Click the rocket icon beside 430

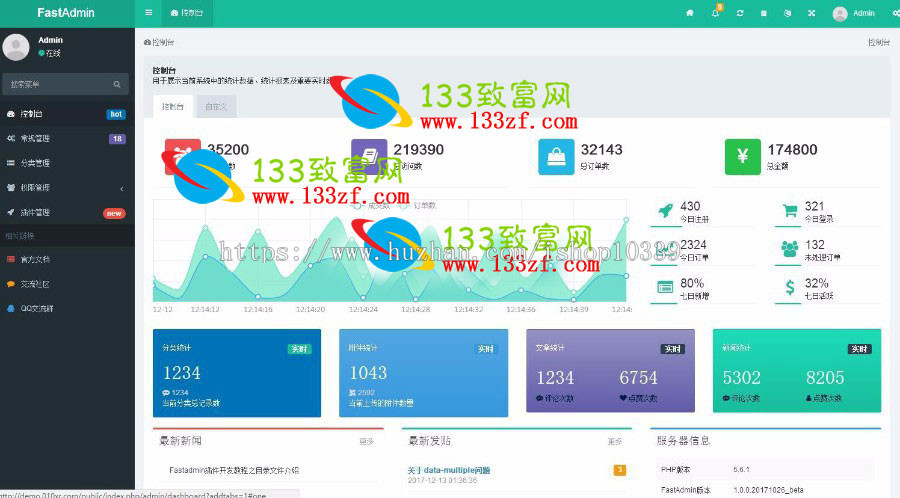pos(665,211)
